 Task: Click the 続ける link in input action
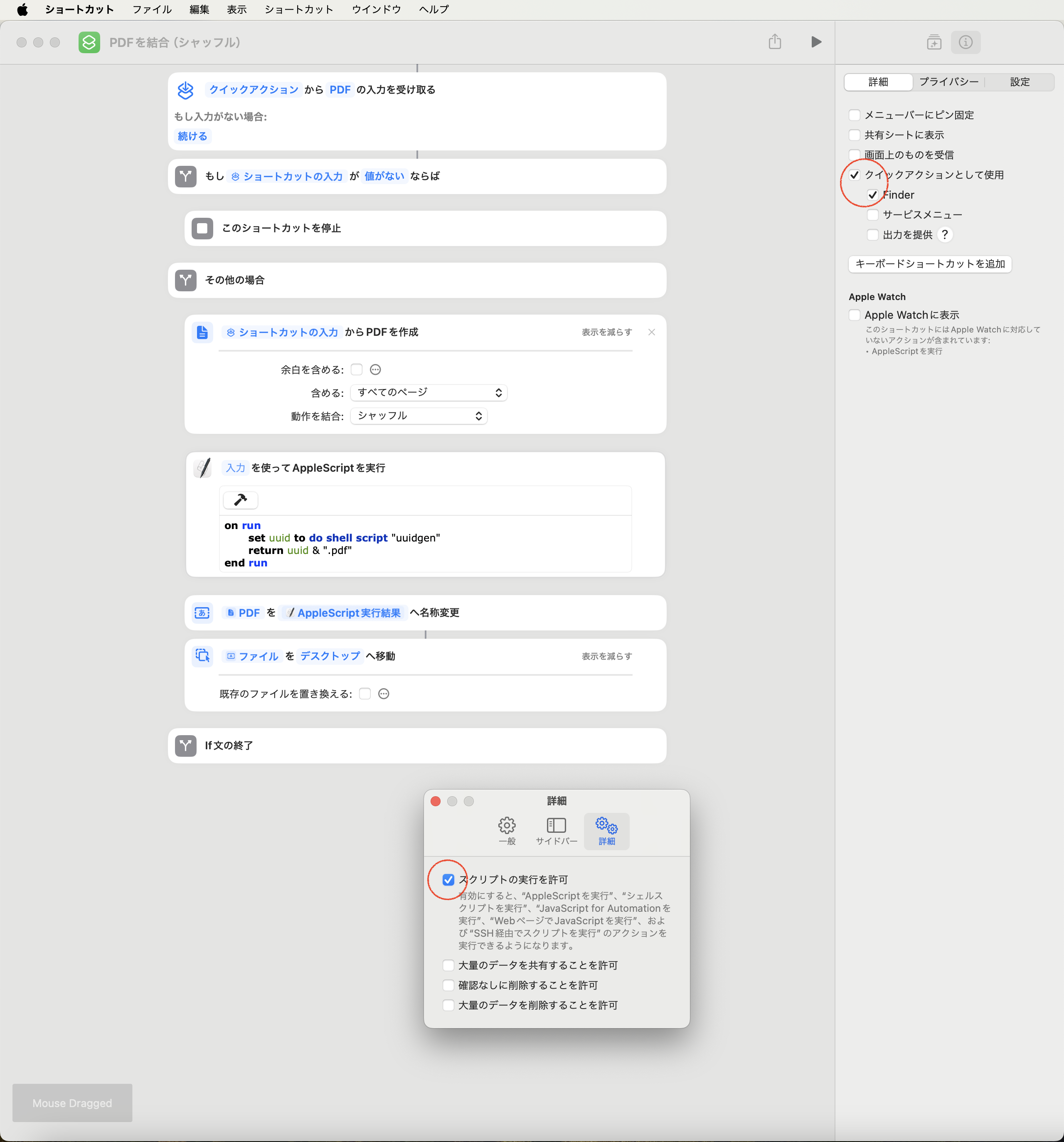click(192, 136)
